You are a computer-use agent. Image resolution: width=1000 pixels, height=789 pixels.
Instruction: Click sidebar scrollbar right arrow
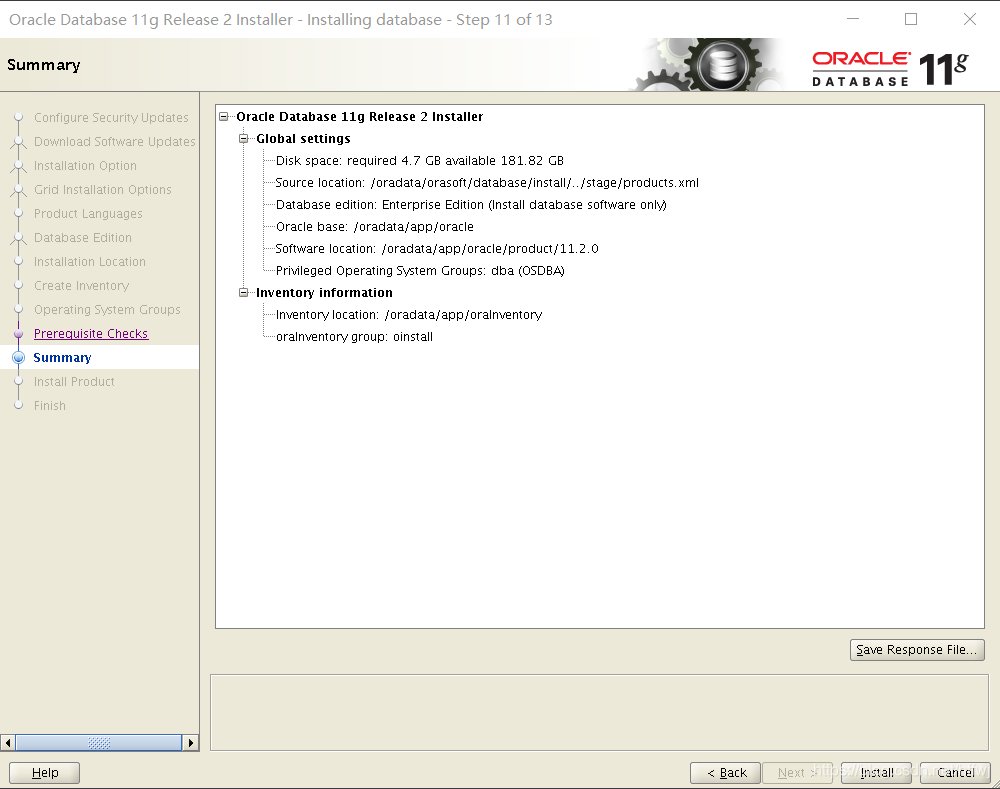(x=190, y=742)
